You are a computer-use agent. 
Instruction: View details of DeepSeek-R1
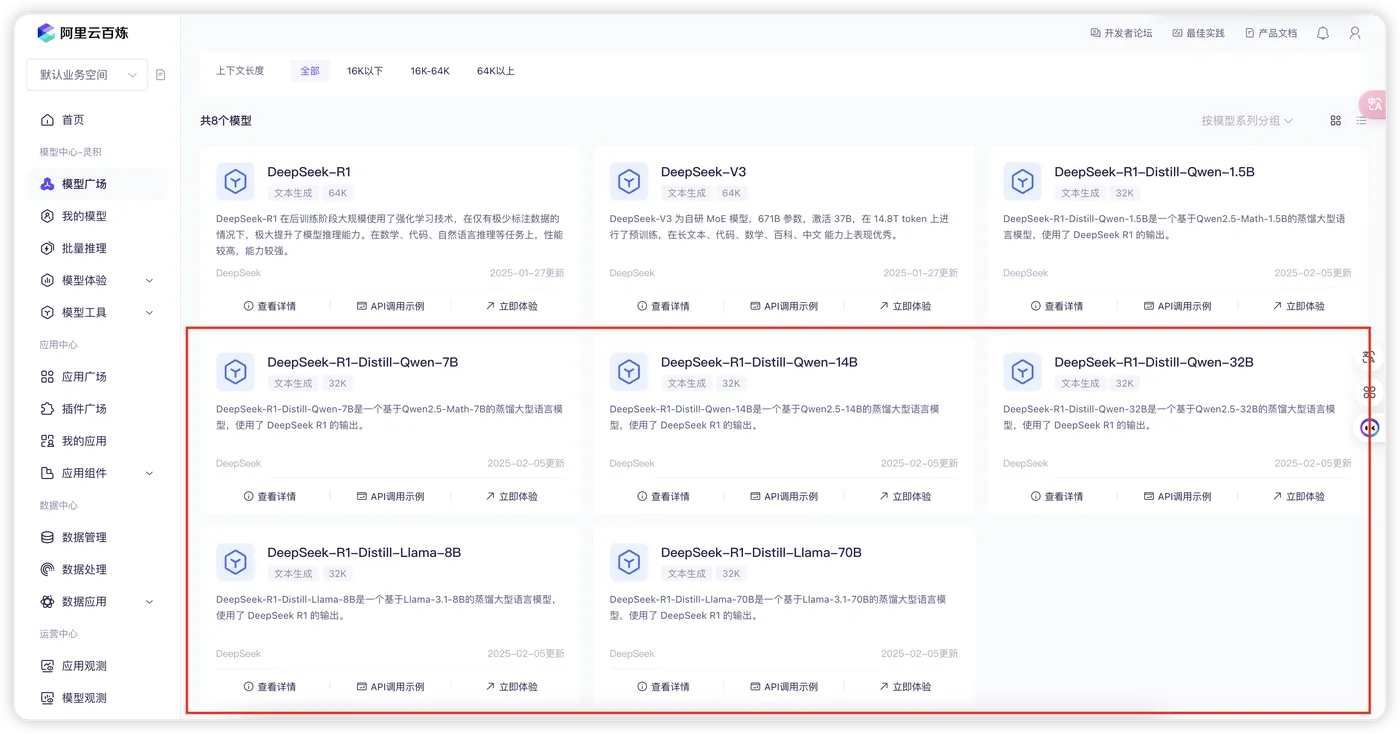click(270, 306)
